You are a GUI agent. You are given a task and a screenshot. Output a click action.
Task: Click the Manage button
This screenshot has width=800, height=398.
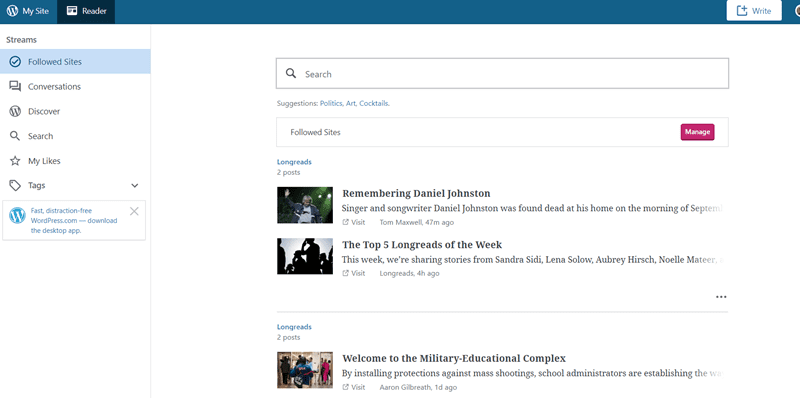point(697,132)
